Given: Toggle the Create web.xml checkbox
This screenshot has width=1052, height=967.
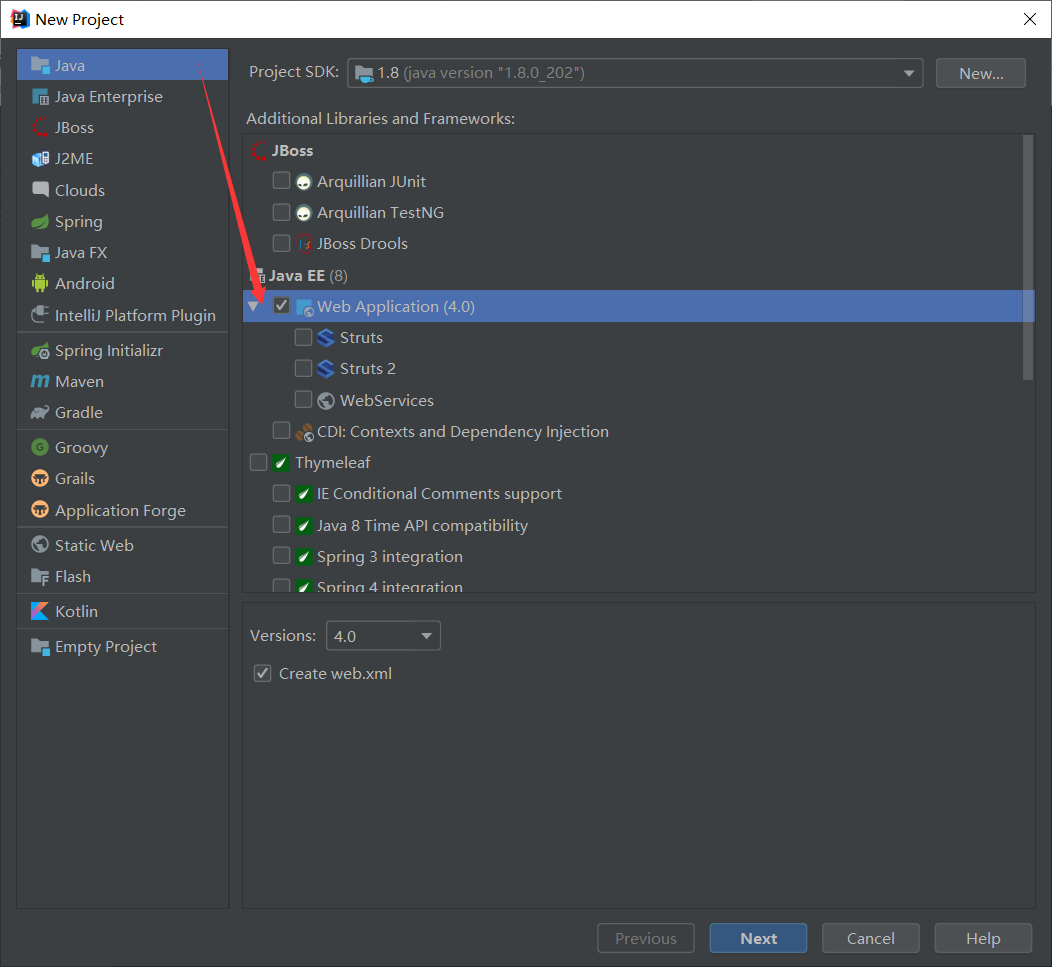Looking at the screenshot, I should pyautogui.click(x=262, y=673).
